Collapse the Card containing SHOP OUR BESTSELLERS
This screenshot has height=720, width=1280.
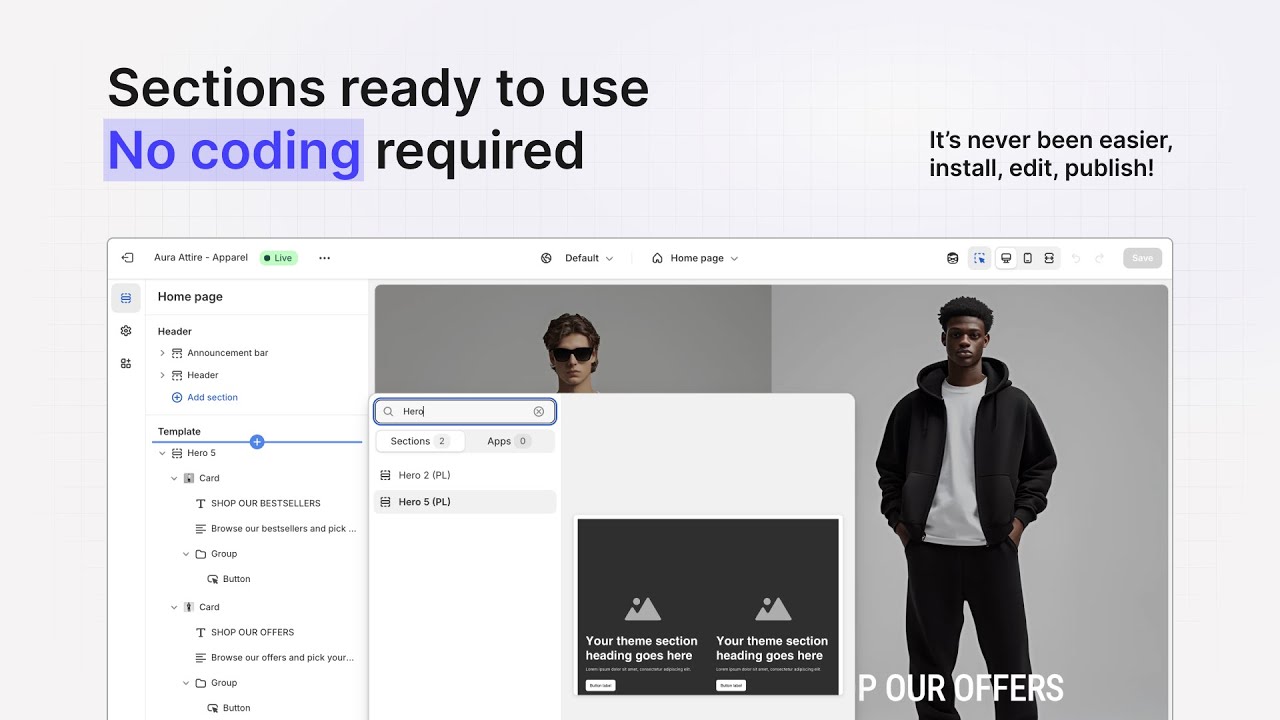tap(174, 478)
